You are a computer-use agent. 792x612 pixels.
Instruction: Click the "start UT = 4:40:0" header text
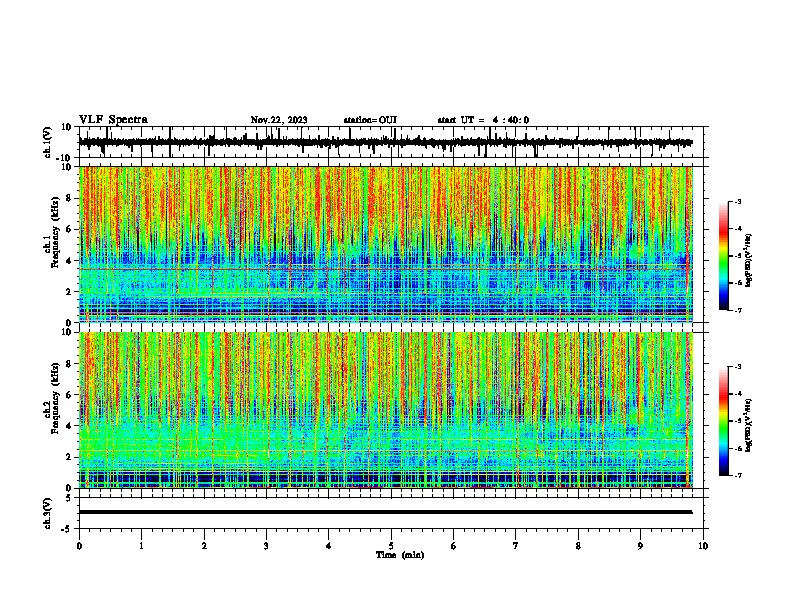click(x=483, y=120)
